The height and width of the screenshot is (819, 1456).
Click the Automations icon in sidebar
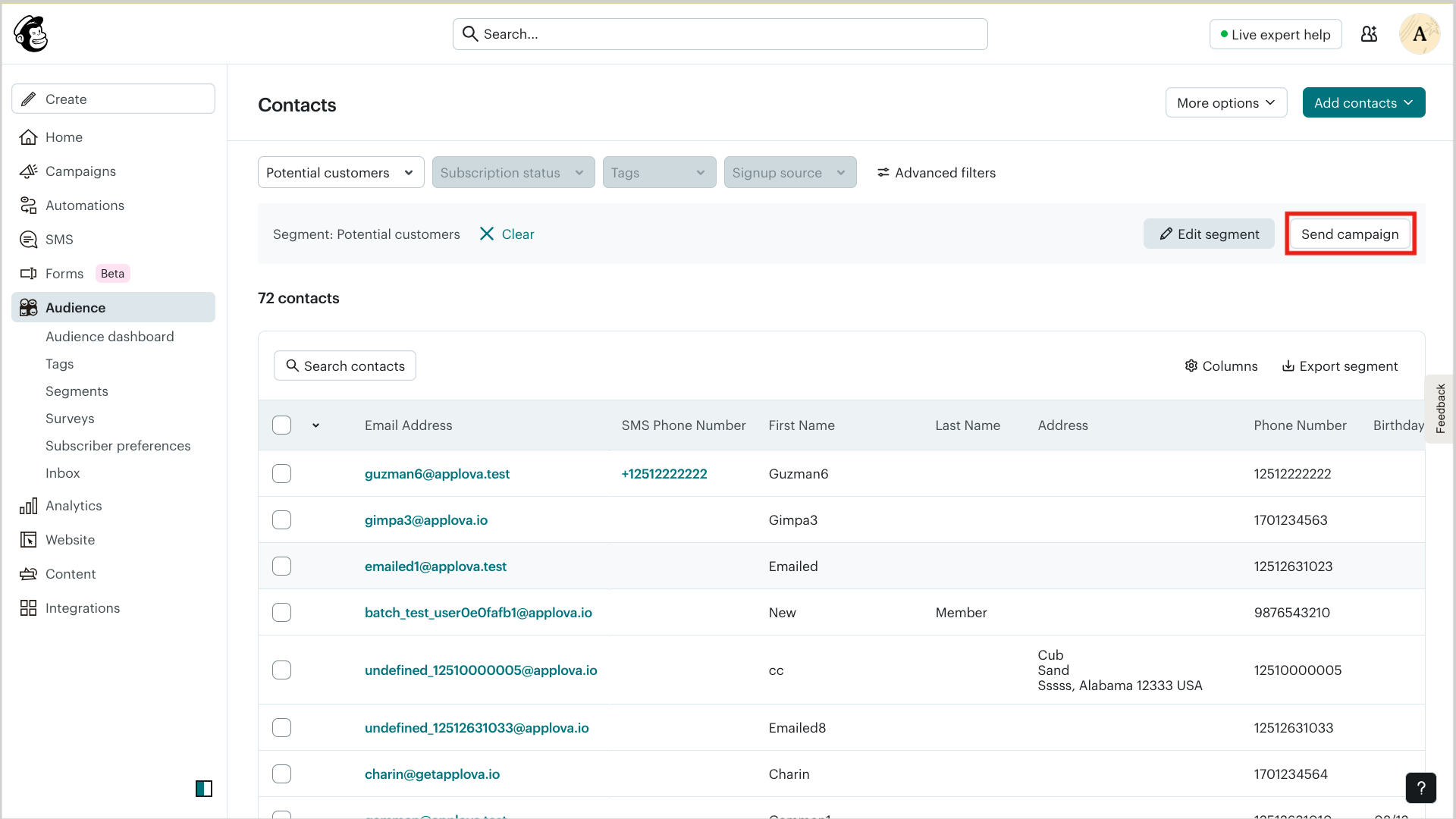pyautogui.click(x=28, y=206)
